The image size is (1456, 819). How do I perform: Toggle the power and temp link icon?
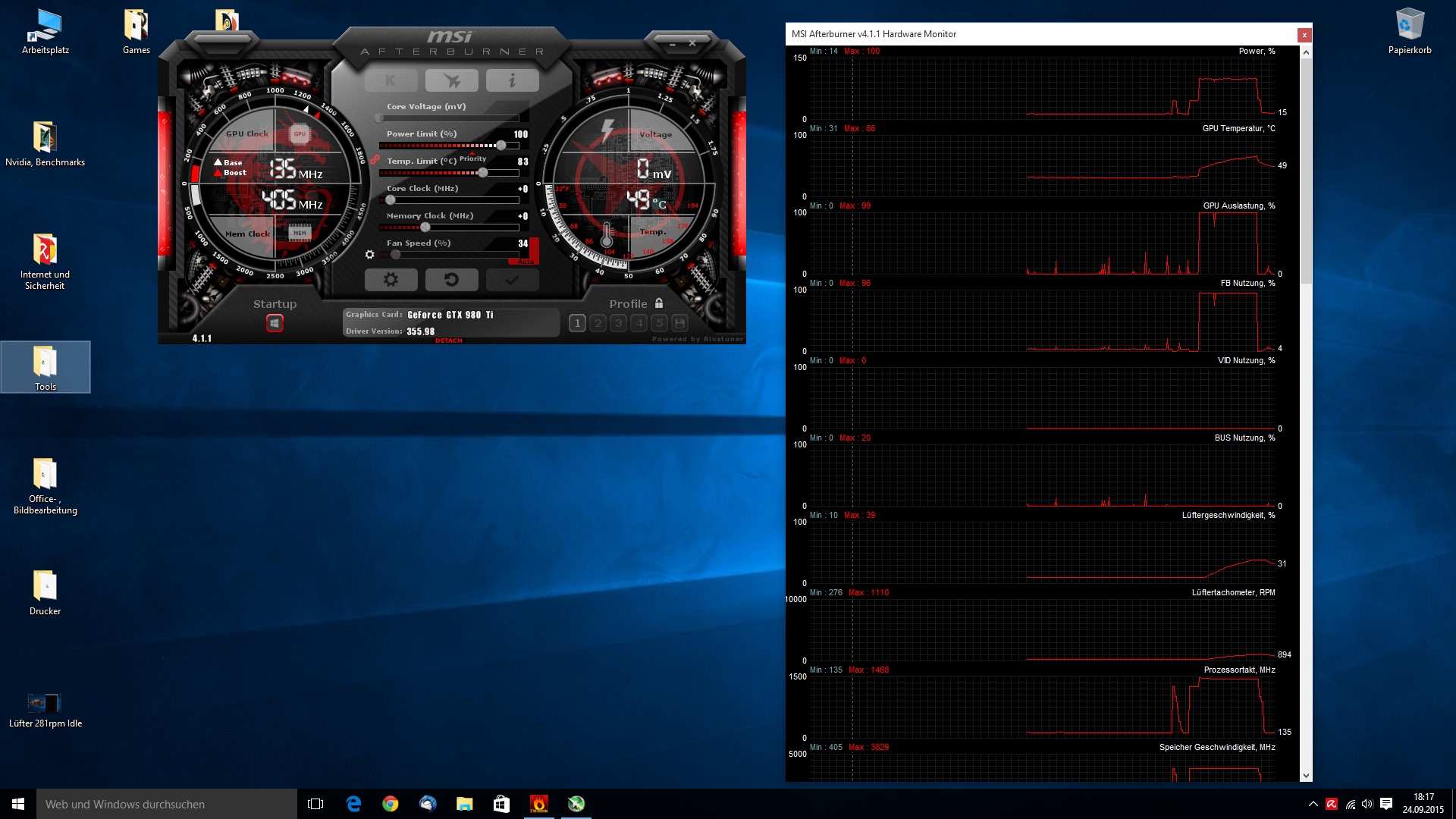(375, 159)
